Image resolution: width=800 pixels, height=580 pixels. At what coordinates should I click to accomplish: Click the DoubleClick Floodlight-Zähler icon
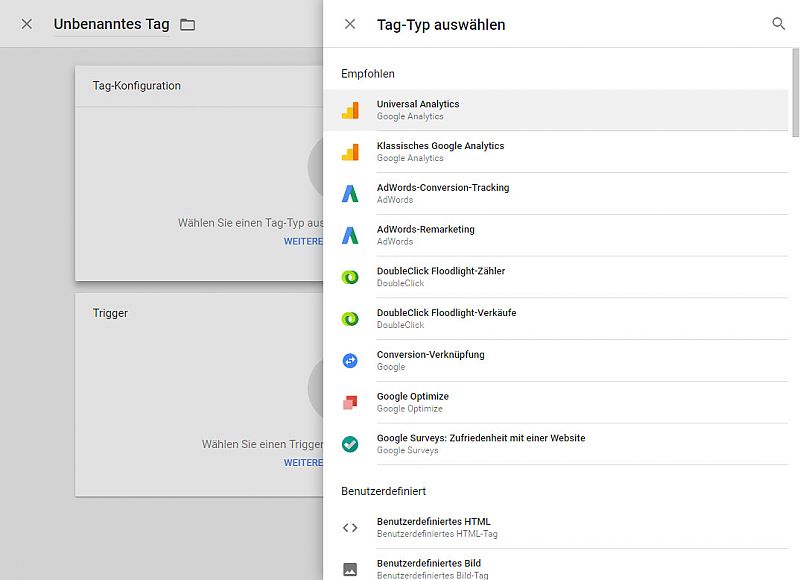tap(350, 278)
